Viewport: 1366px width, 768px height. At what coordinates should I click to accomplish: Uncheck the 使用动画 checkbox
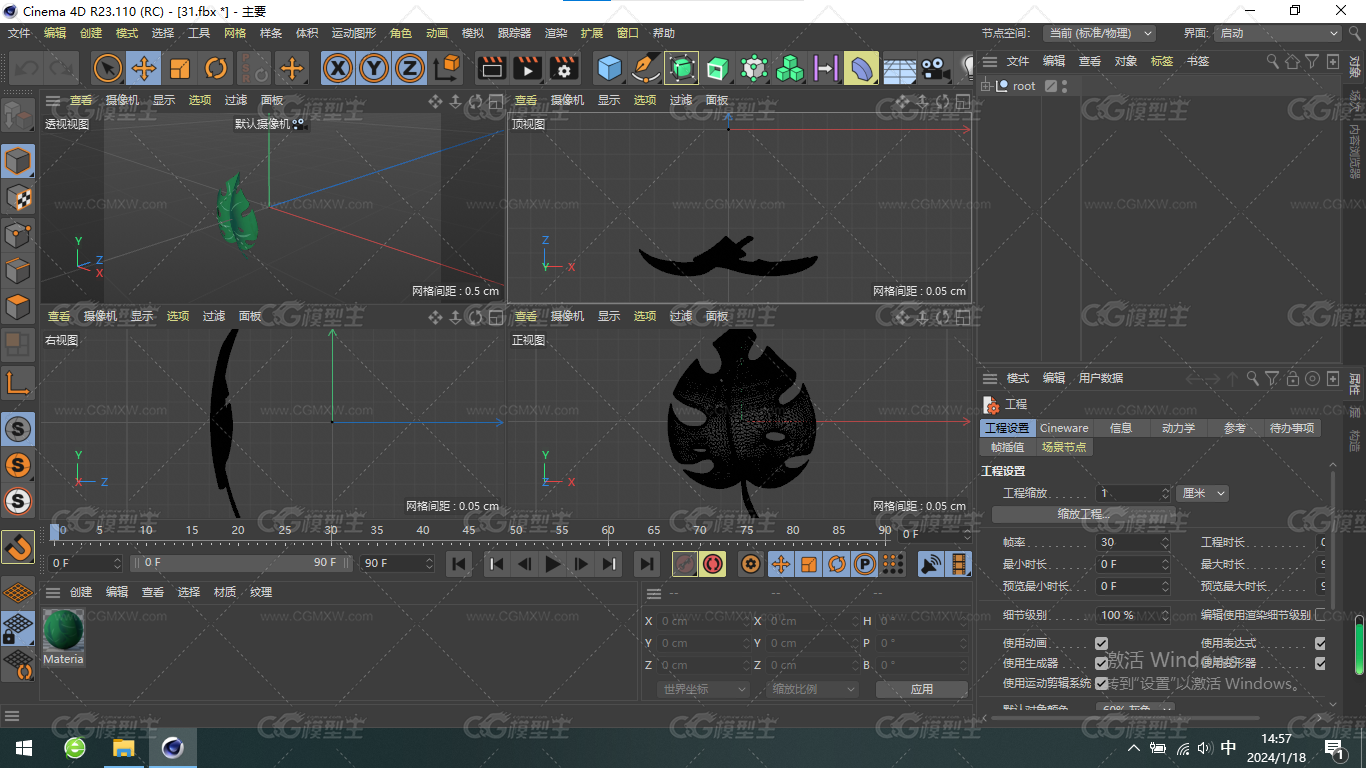click(x=1101, y=643)
